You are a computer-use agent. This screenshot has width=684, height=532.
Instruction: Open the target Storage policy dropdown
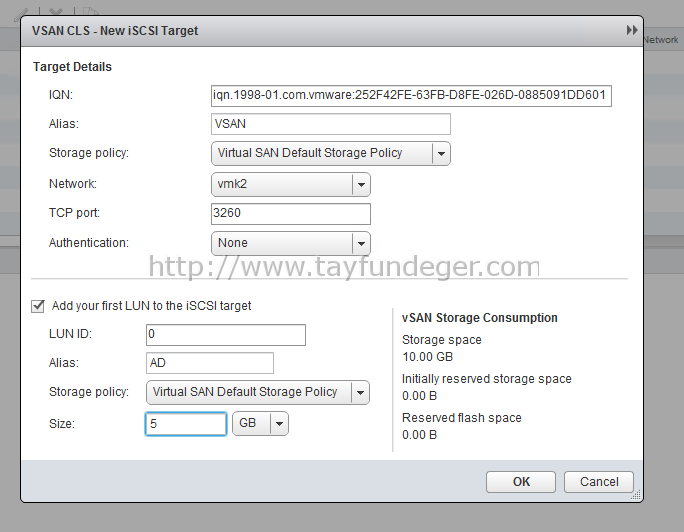pos(331,153)
